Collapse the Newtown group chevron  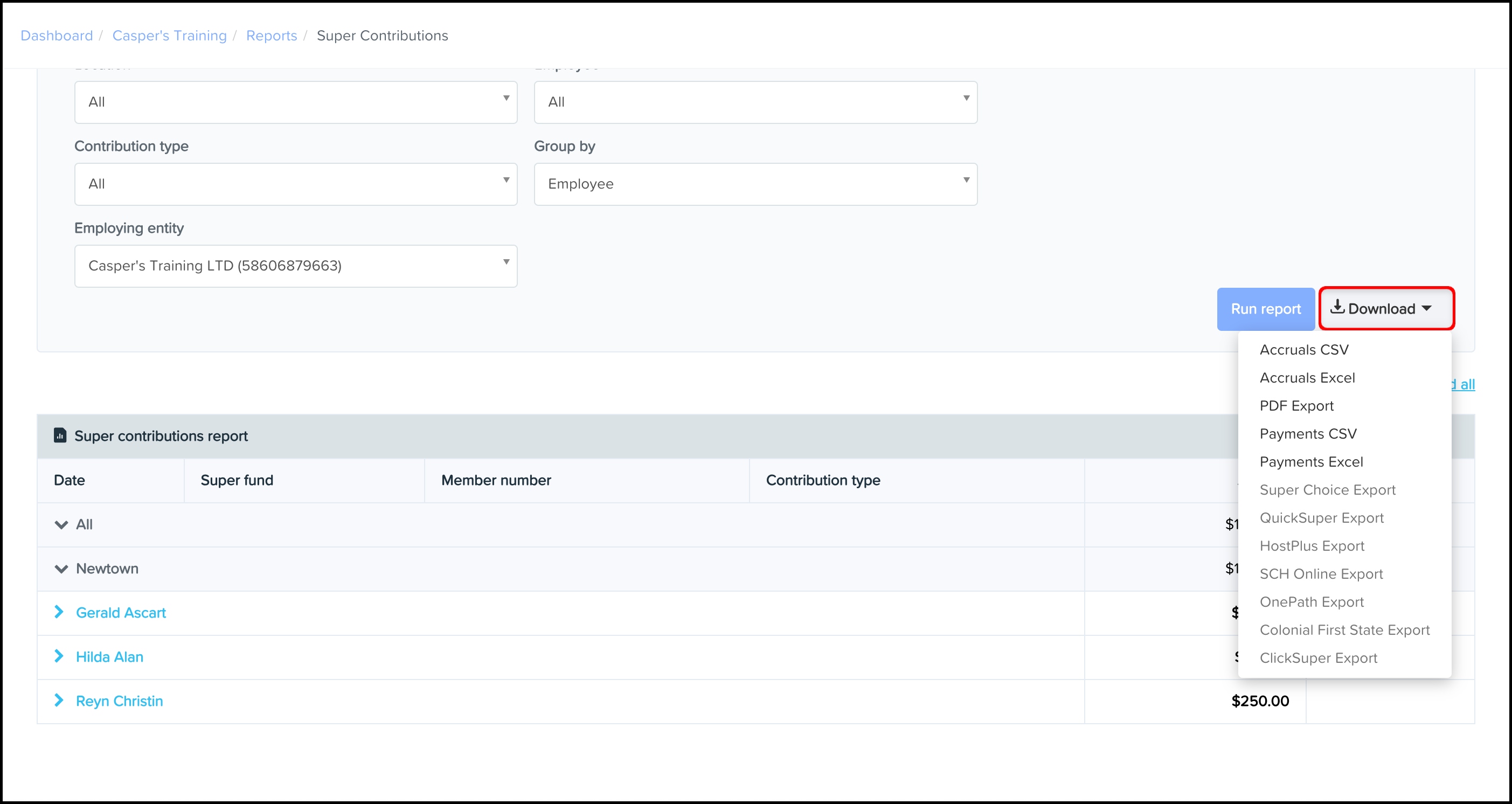[61, 569]
